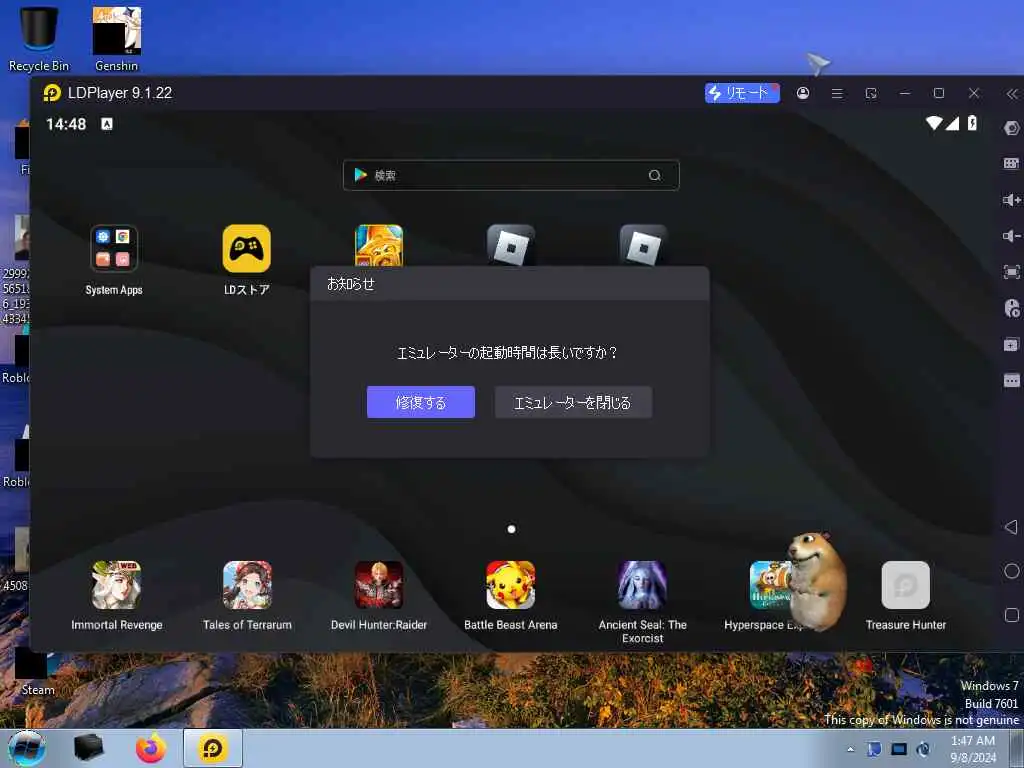The width and height of the screenshot is (1024, 768).
Task: Tap the Android back triangle button
Action: 1012,526
